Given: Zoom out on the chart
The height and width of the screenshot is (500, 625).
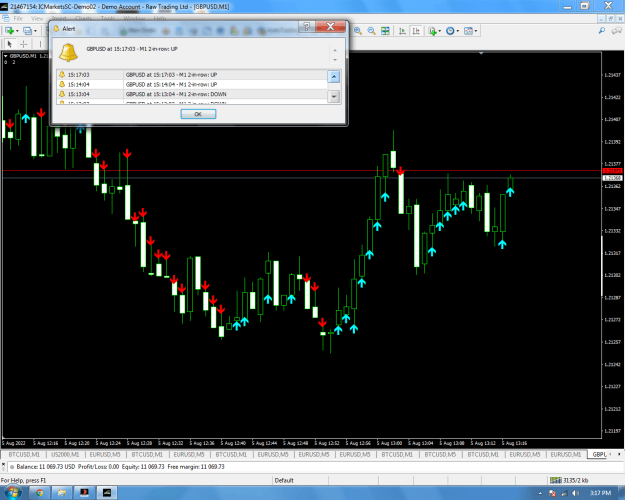Looking at the screenshot, I should (371, 31).
